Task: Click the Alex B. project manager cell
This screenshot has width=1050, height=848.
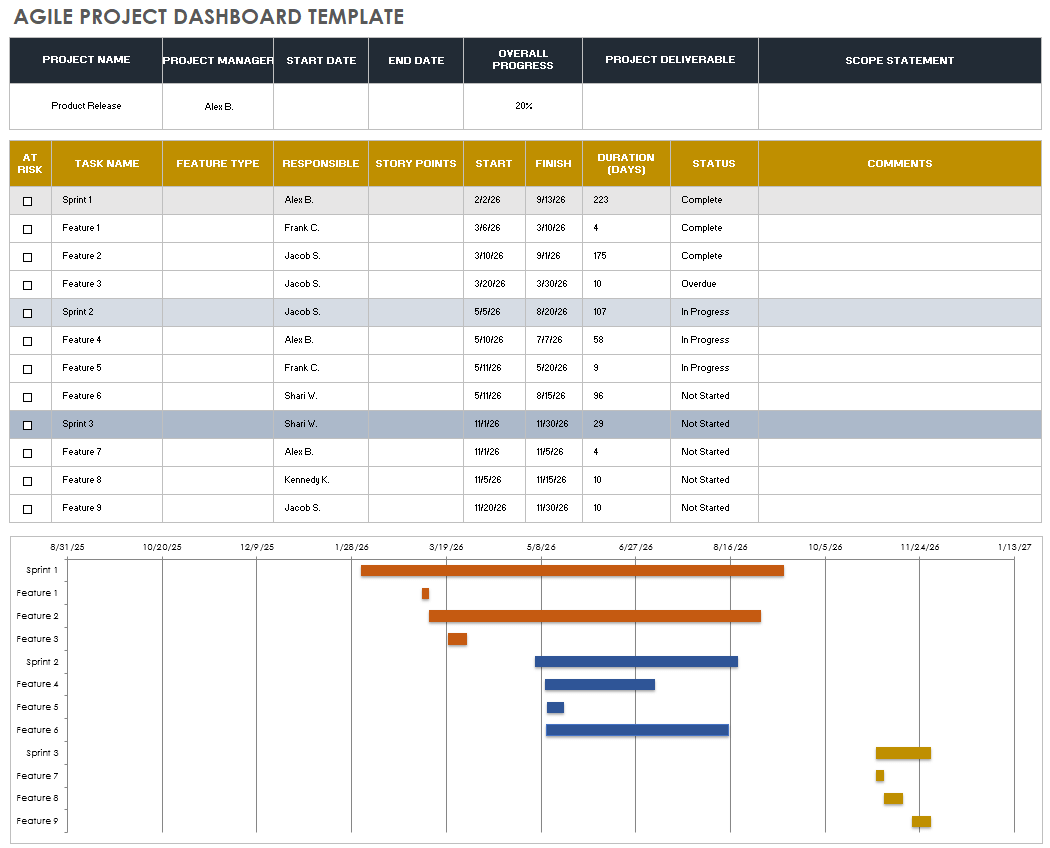Action: click(x=217, y=106)
